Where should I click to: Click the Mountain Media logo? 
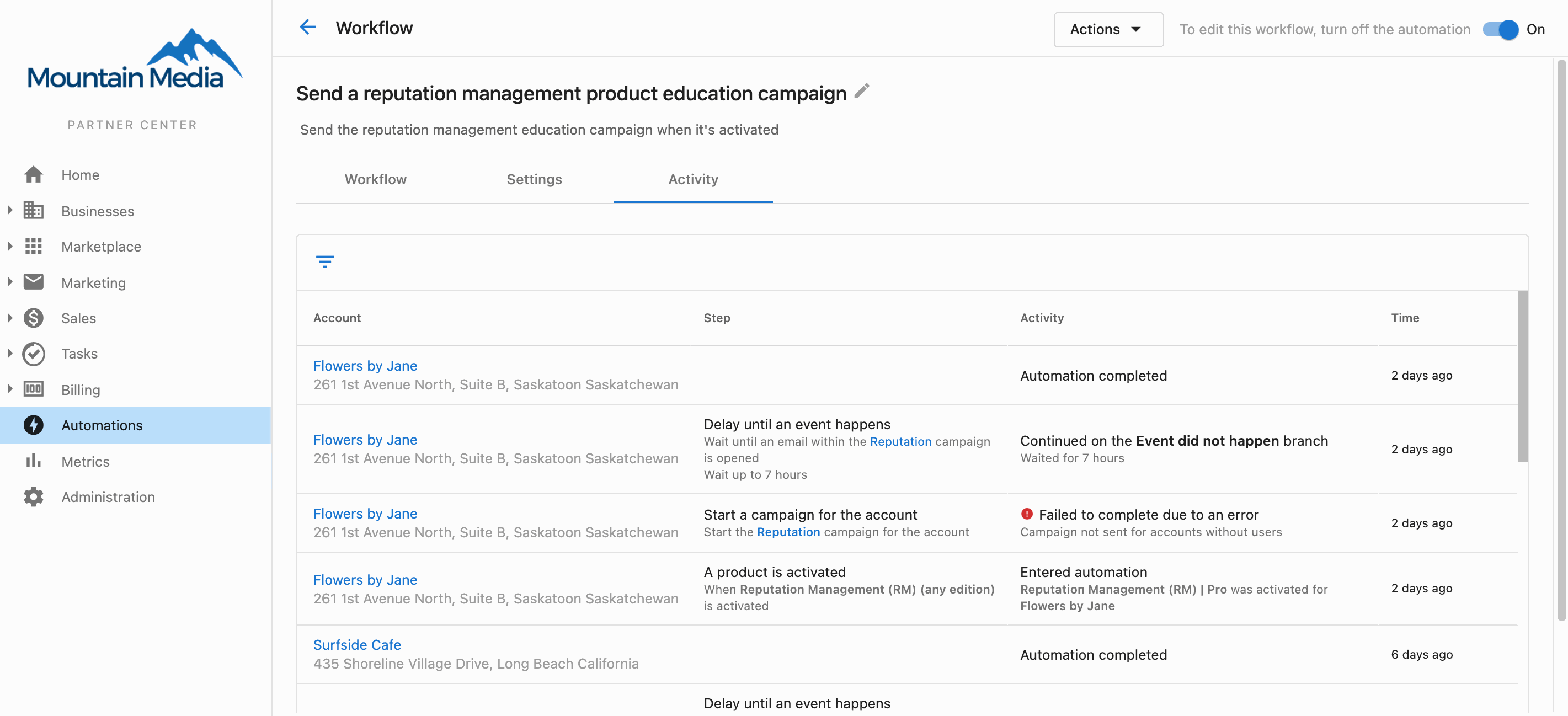point(135,59)
